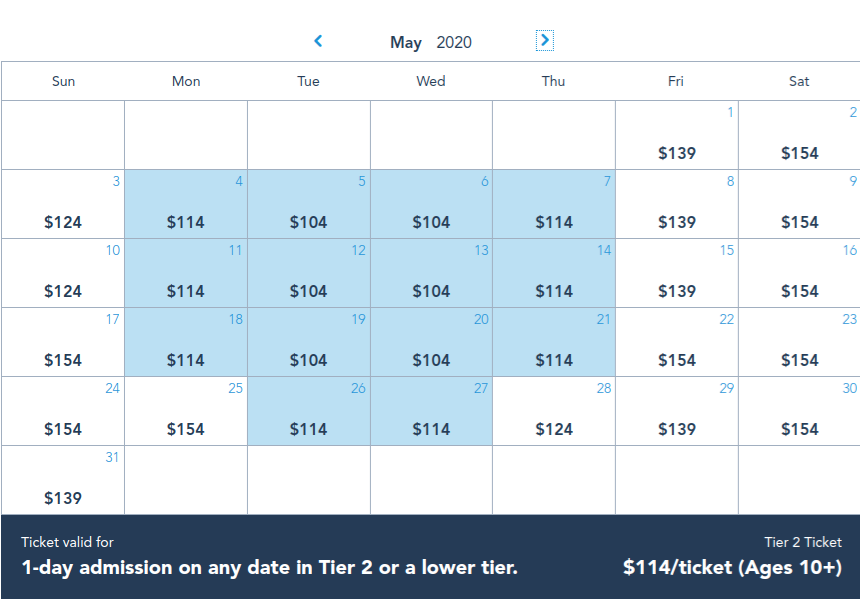Choose Sunday May 17 at $154
Viewport: 860px width, 601px height.
point(63,342)
